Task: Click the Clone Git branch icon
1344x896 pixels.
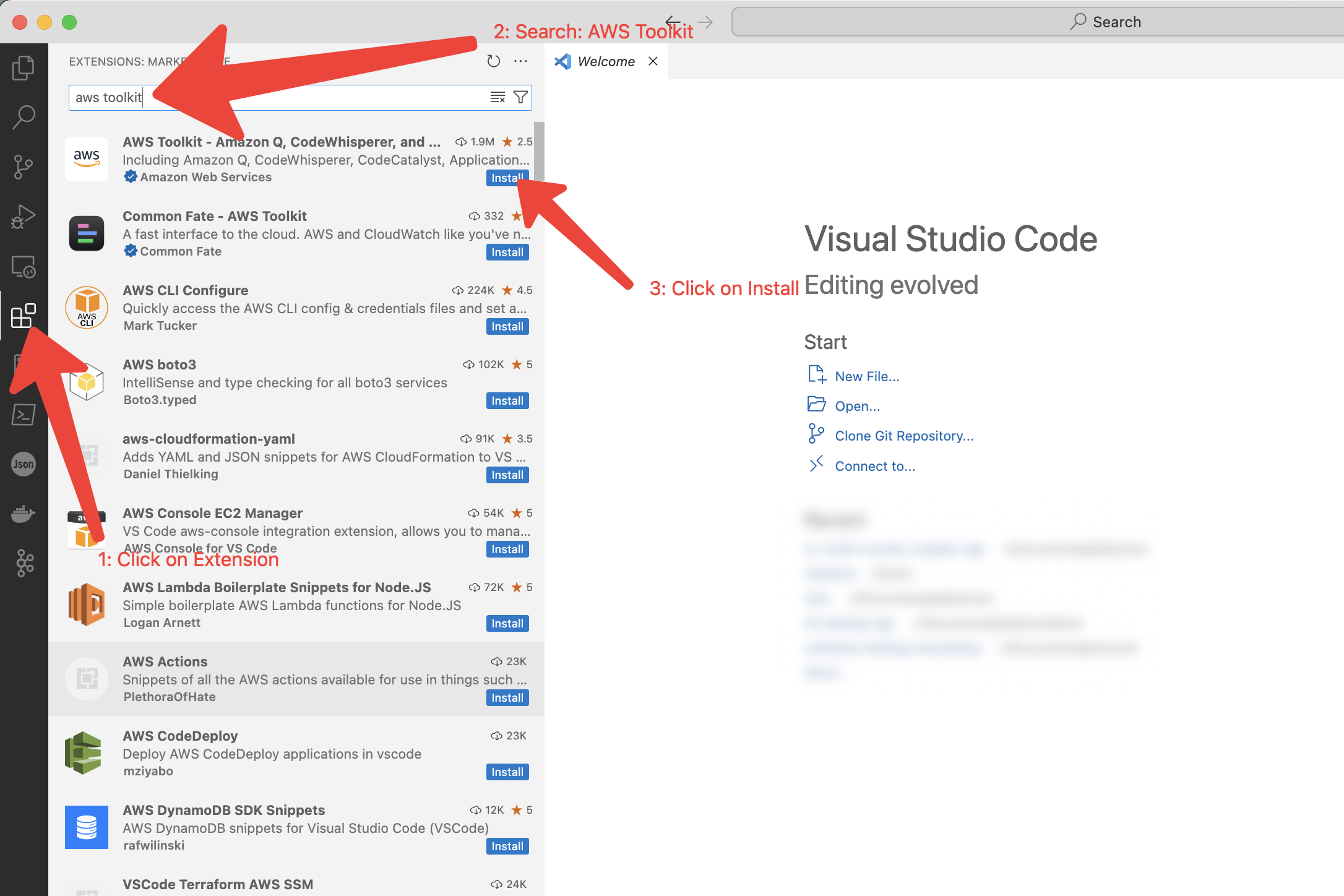Action: pyautogui.click(x=816, y=433)
